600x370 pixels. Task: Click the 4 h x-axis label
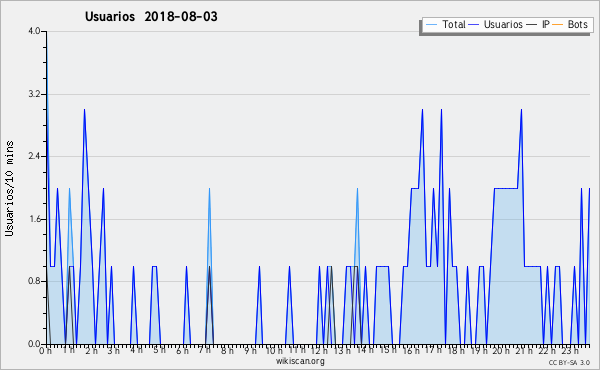[x=136, y=350]
